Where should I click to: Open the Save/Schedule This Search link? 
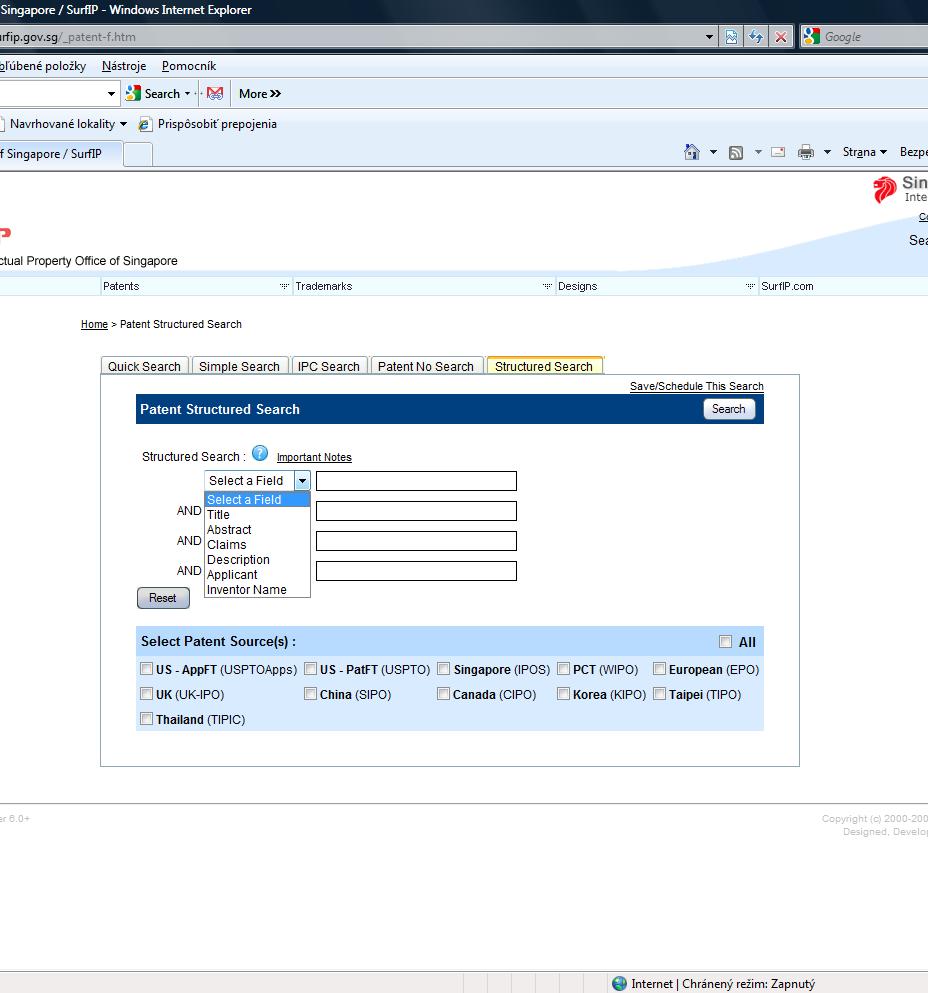[697, 386]
